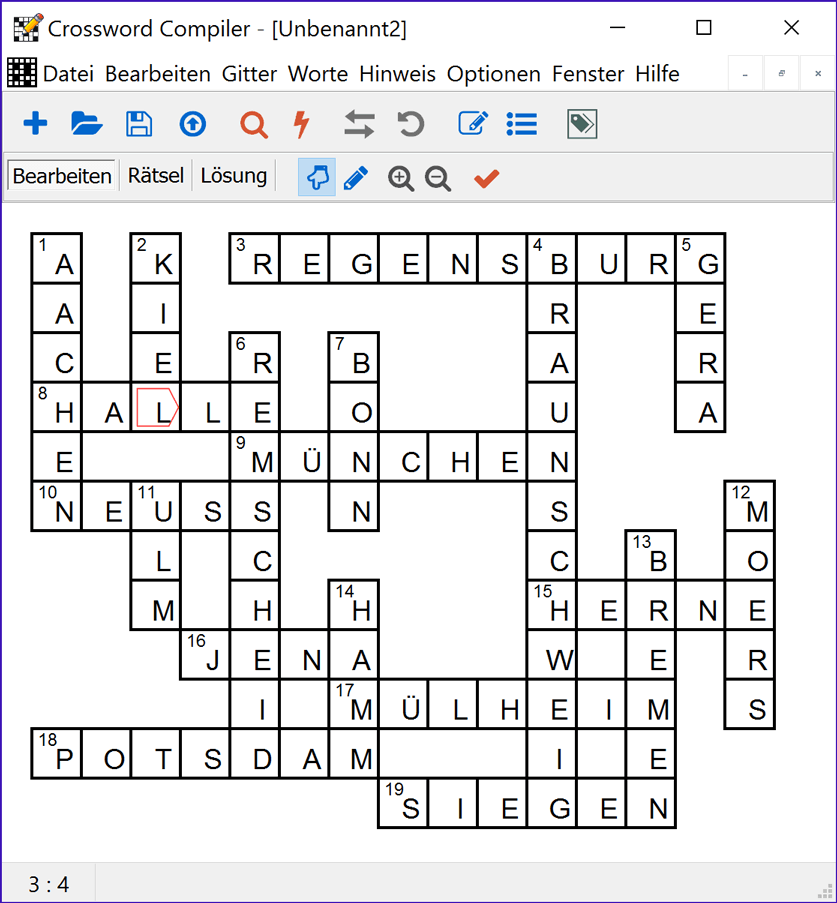Switch to the Rätsel tab
This screenshot has height=903, width=837.
(155, 175)
